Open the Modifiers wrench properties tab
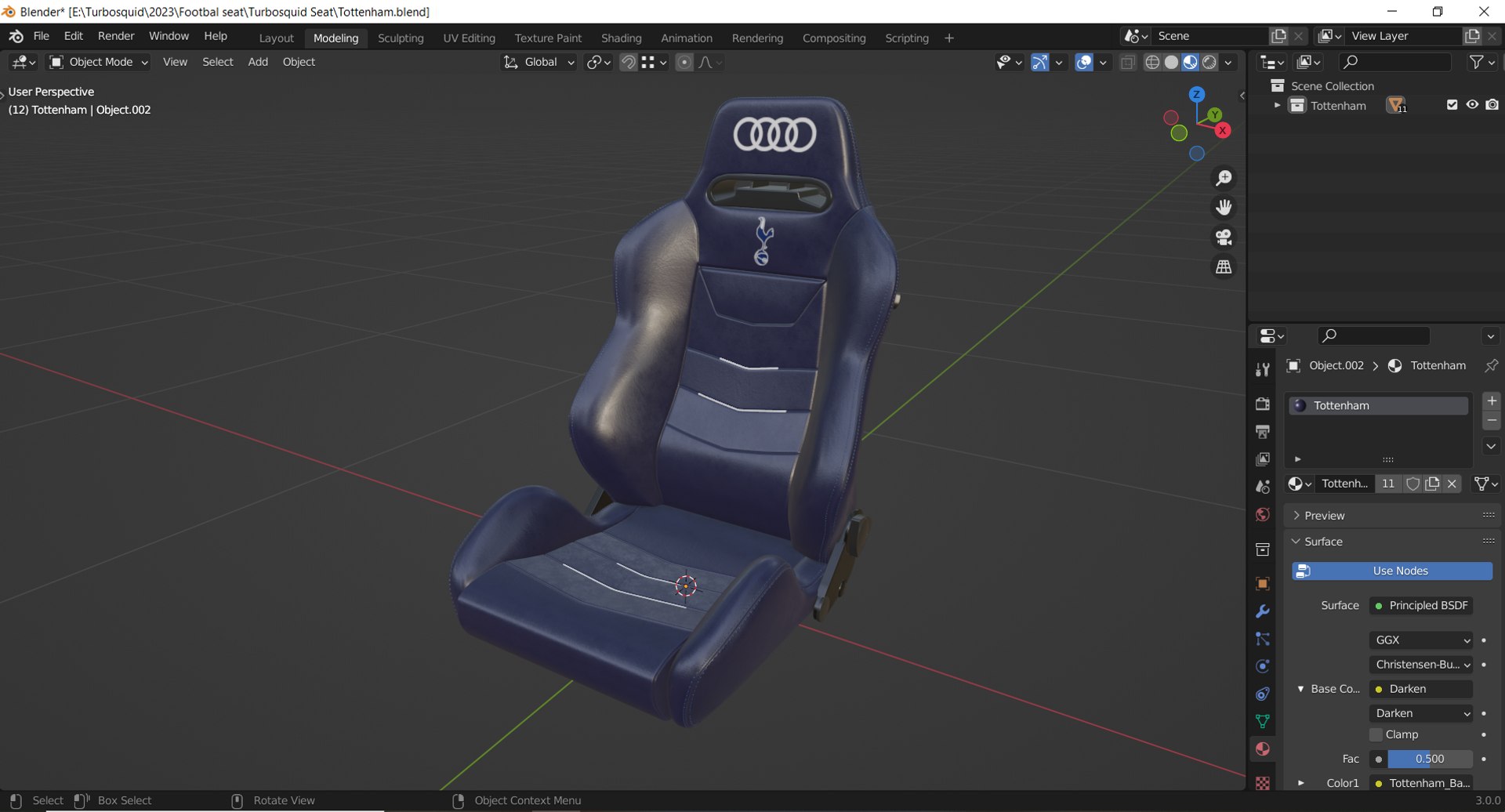This screenshot has height=812, width=1505. (1263, 611)
